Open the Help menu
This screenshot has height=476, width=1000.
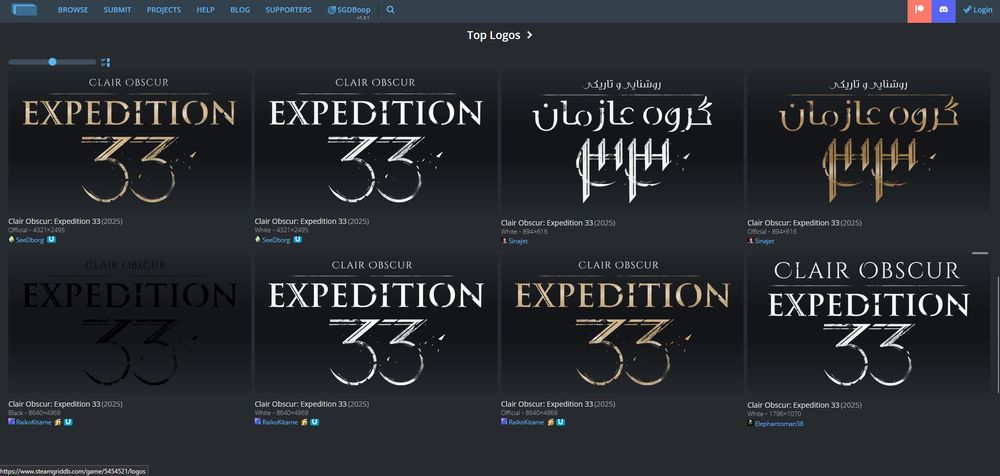(x=205, y=10)
